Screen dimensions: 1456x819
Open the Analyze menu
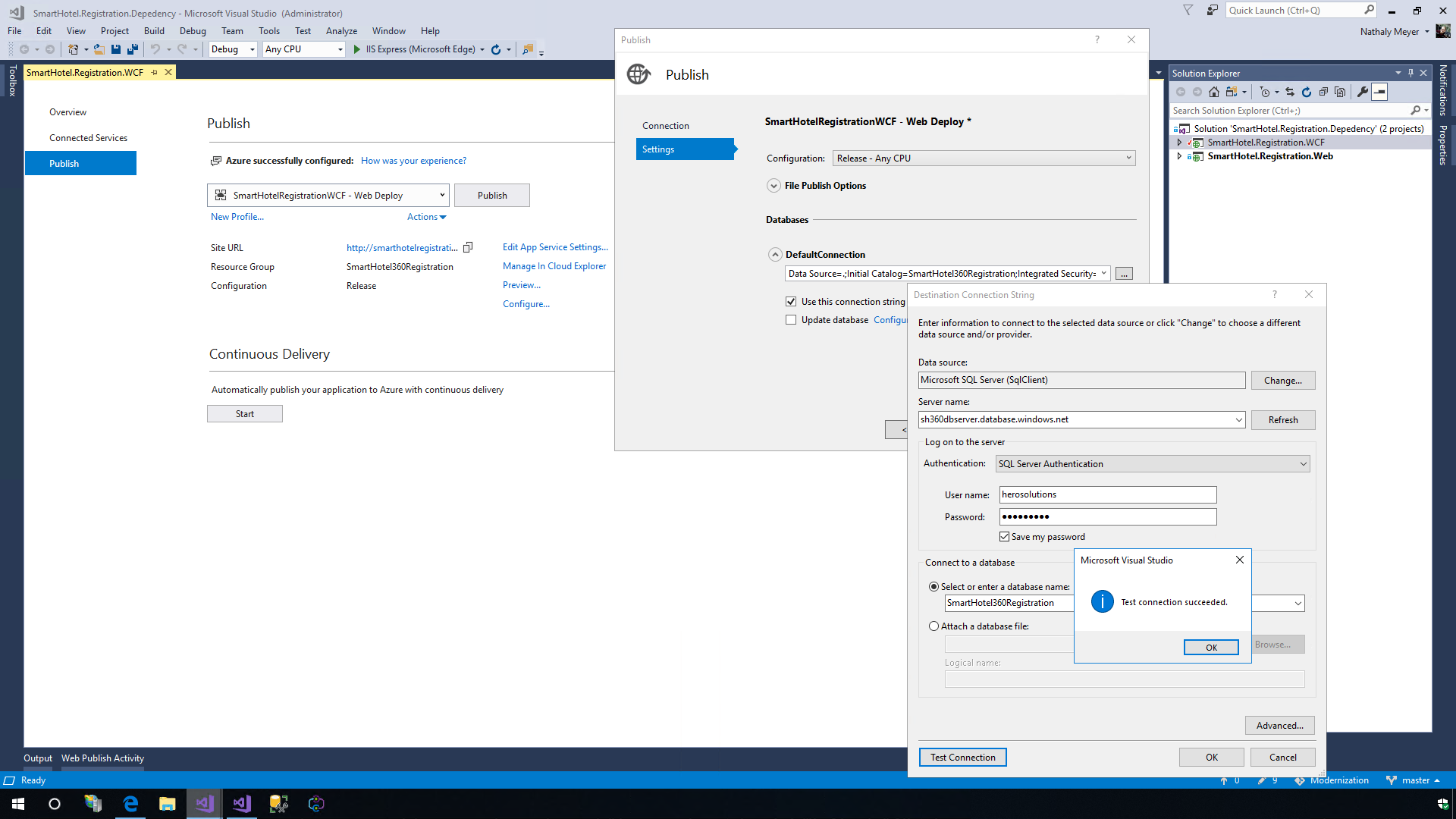[341, 31]
